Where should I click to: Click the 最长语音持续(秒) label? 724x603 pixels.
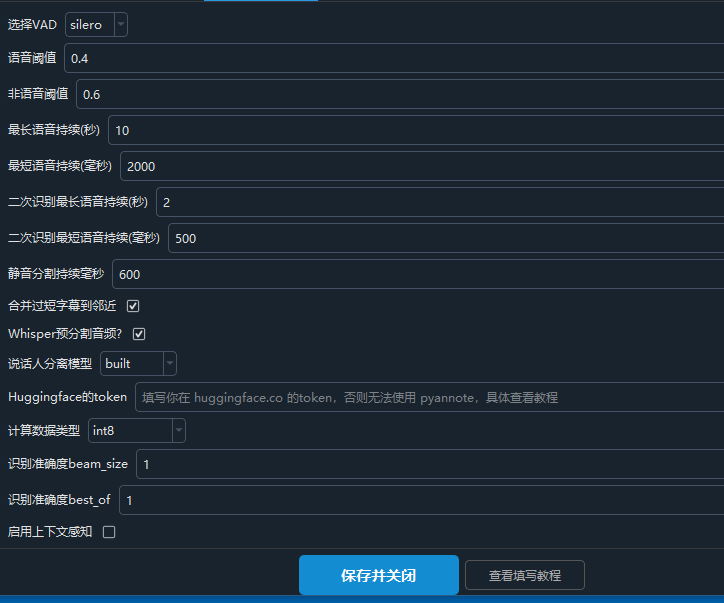[x=54, y=130]
